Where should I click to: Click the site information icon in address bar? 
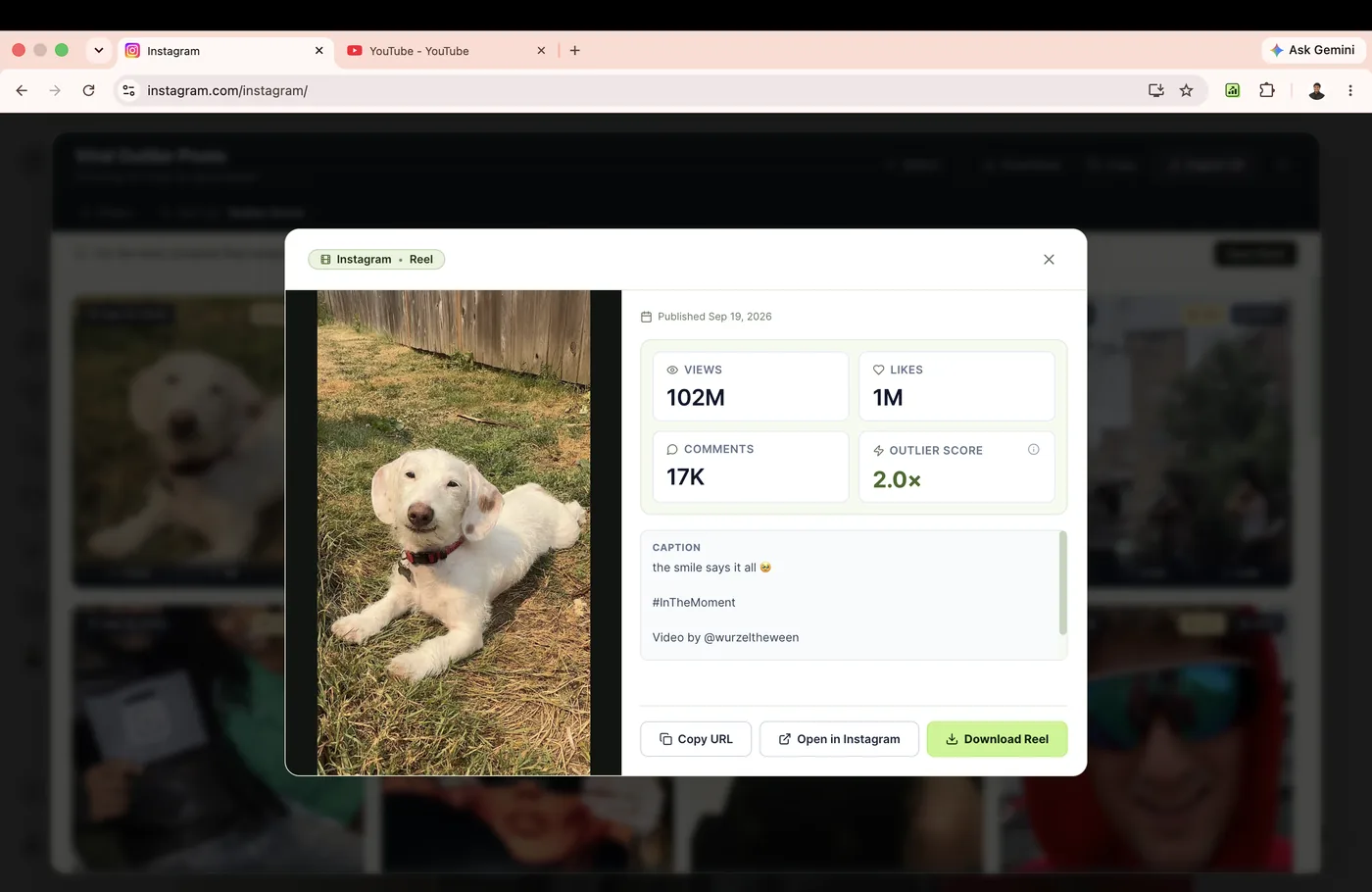(x=128, y=91)
